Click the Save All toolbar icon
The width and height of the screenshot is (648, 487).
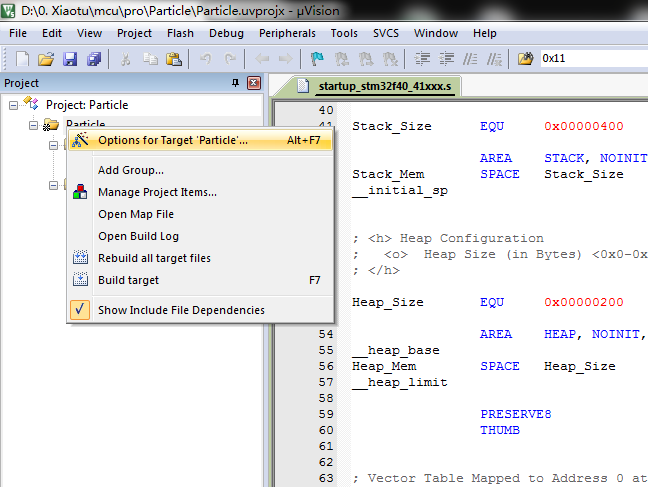point(94,59)
